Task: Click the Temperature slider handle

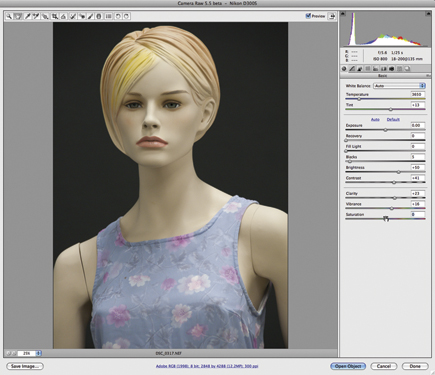Action: 359,99
